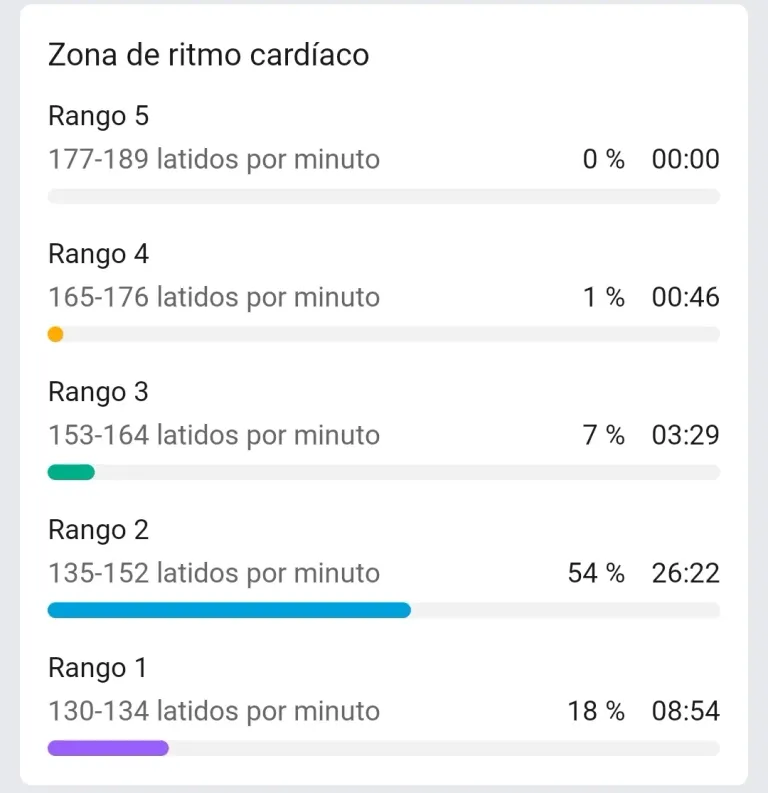Image resolution: width=768 pixels, height=793 pixels.
Task: Click the 26:22 time value
Action: 686,574
